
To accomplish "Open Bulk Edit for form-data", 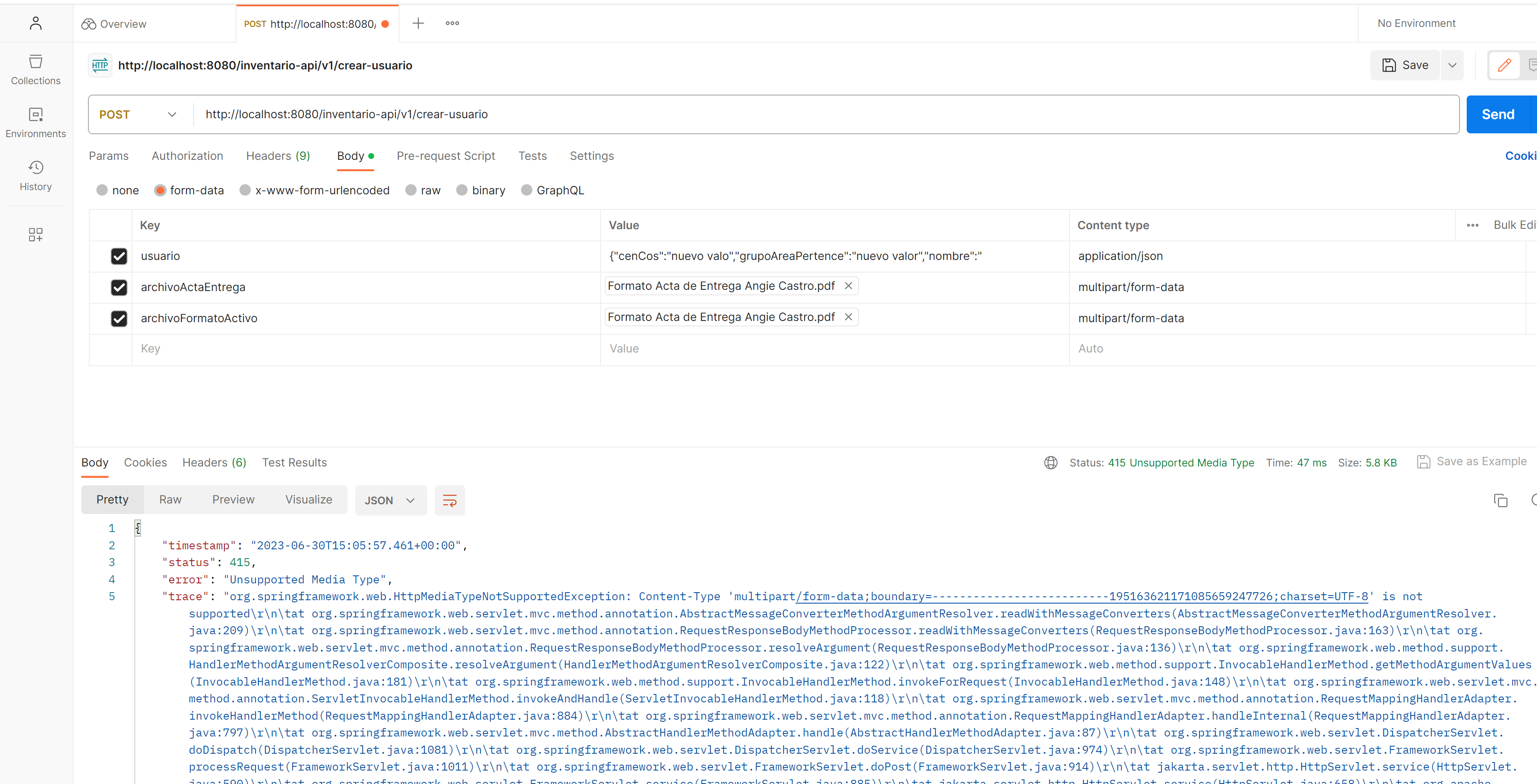I will pos(1514,225).
